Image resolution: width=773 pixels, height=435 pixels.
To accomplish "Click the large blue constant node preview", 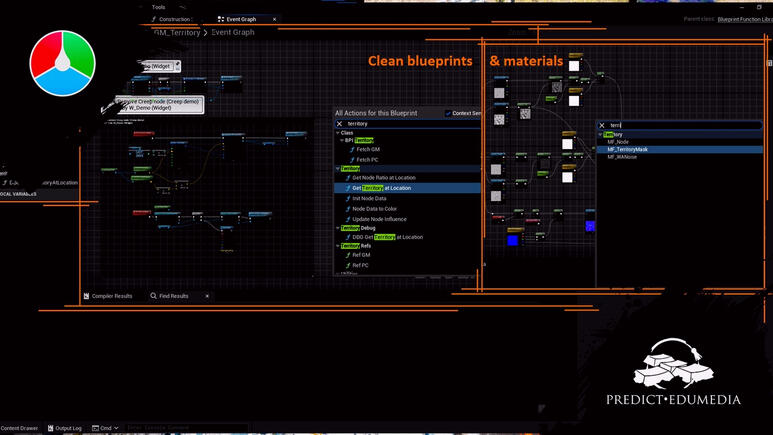I will coord(513,240).
